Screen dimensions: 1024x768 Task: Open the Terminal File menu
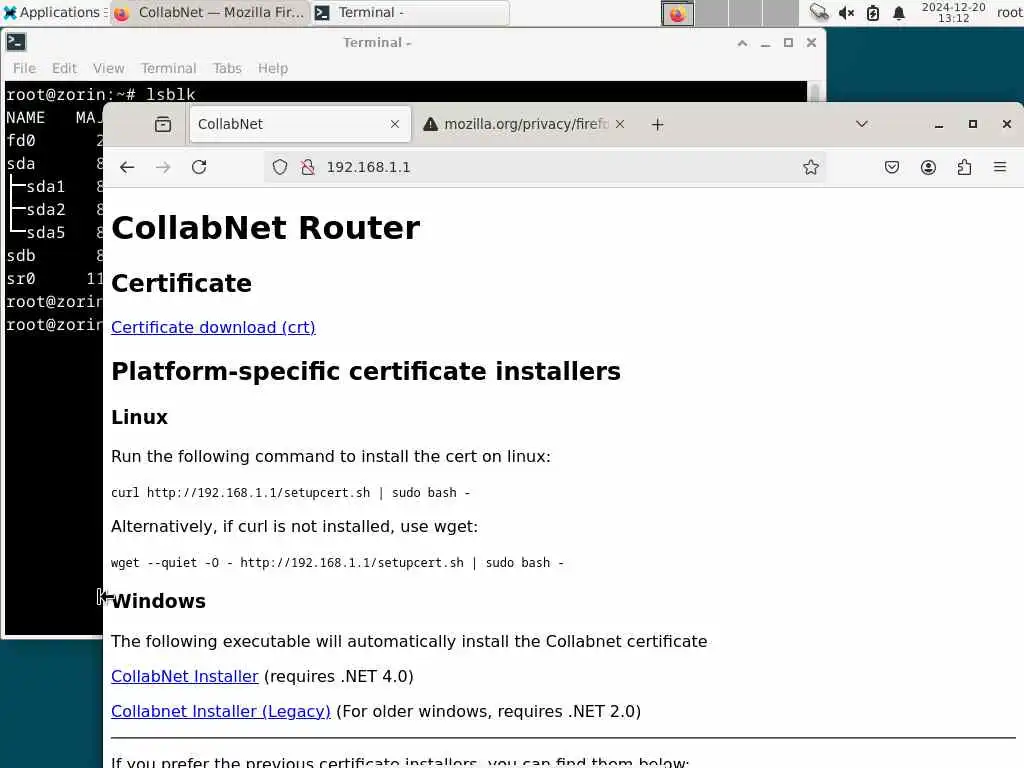tap(24, 68)
